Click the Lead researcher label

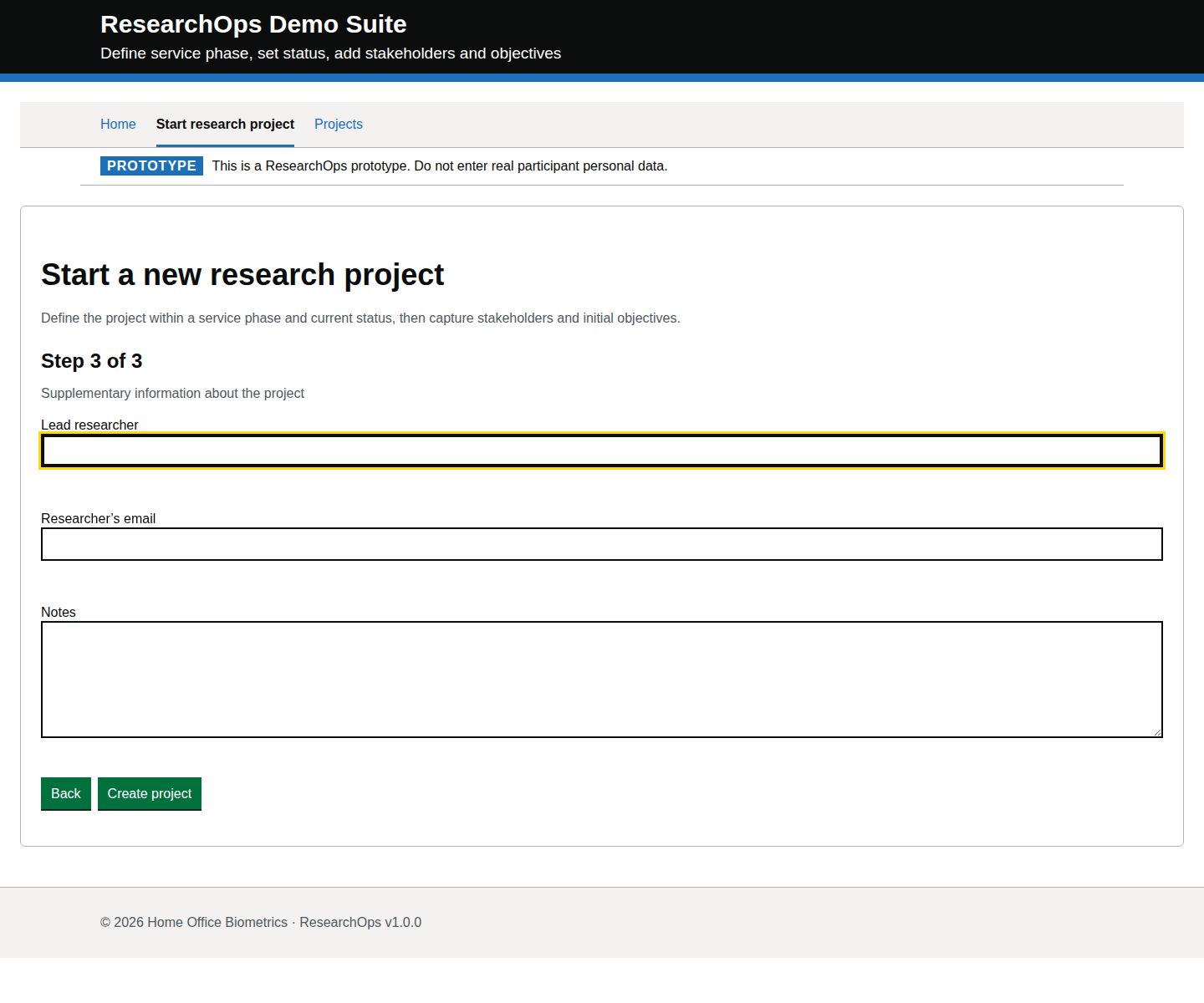click(89, 425)
